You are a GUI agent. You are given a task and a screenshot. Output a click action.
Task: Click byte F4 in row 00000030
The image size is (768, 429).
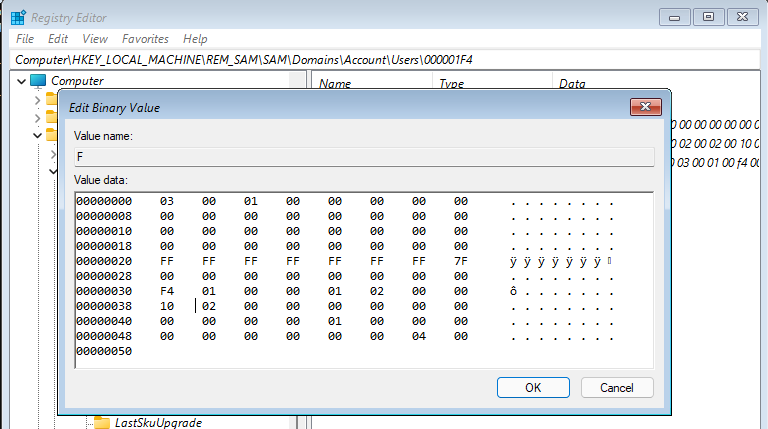pos(167,291)
